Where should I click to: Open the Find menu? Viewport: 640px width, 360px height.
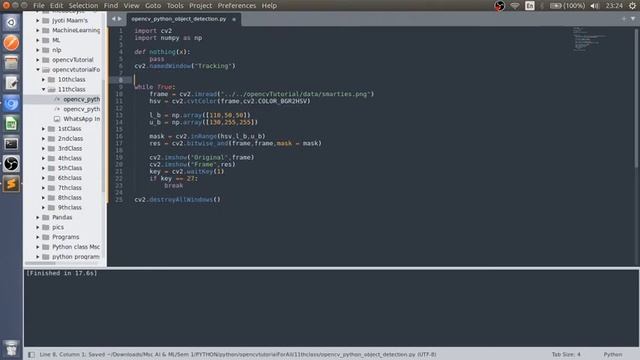(111, 6)
